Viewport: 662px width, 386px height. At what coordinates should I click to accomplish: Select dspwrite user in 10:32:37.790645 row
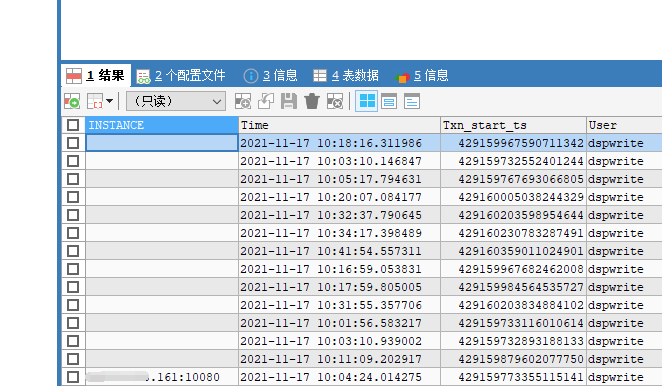[x=624, y=215]
